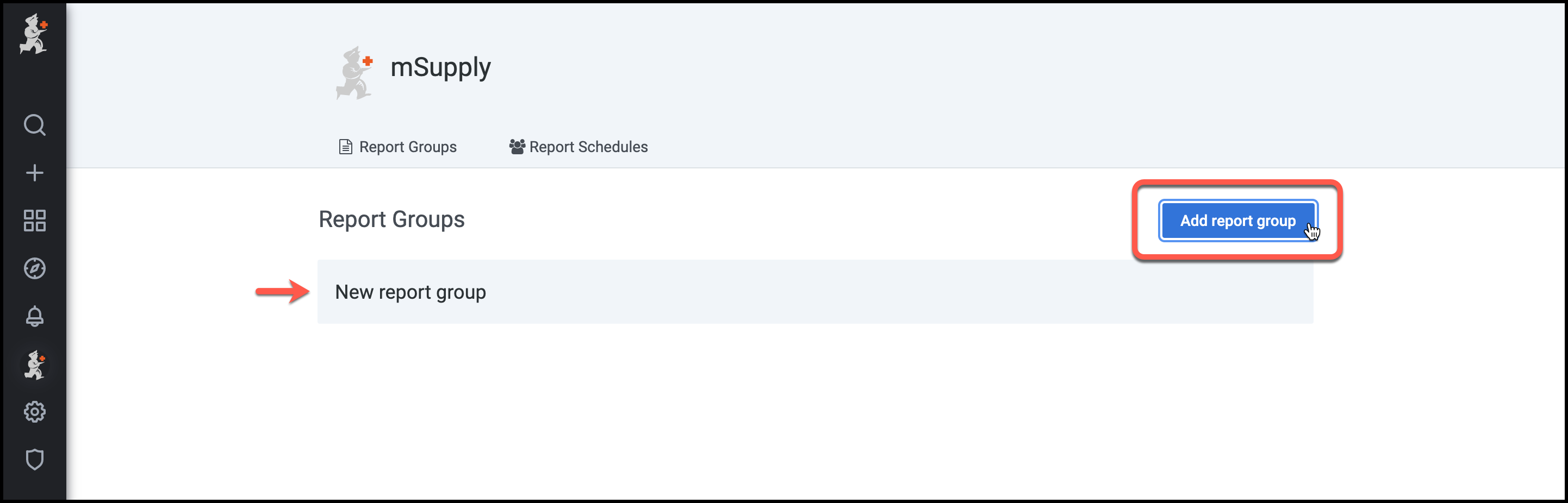Image resolution: width=1568 pixels, height=503 pixels.
Task: Click the plus Create icon in the sidebar
Action: (34, 173)
